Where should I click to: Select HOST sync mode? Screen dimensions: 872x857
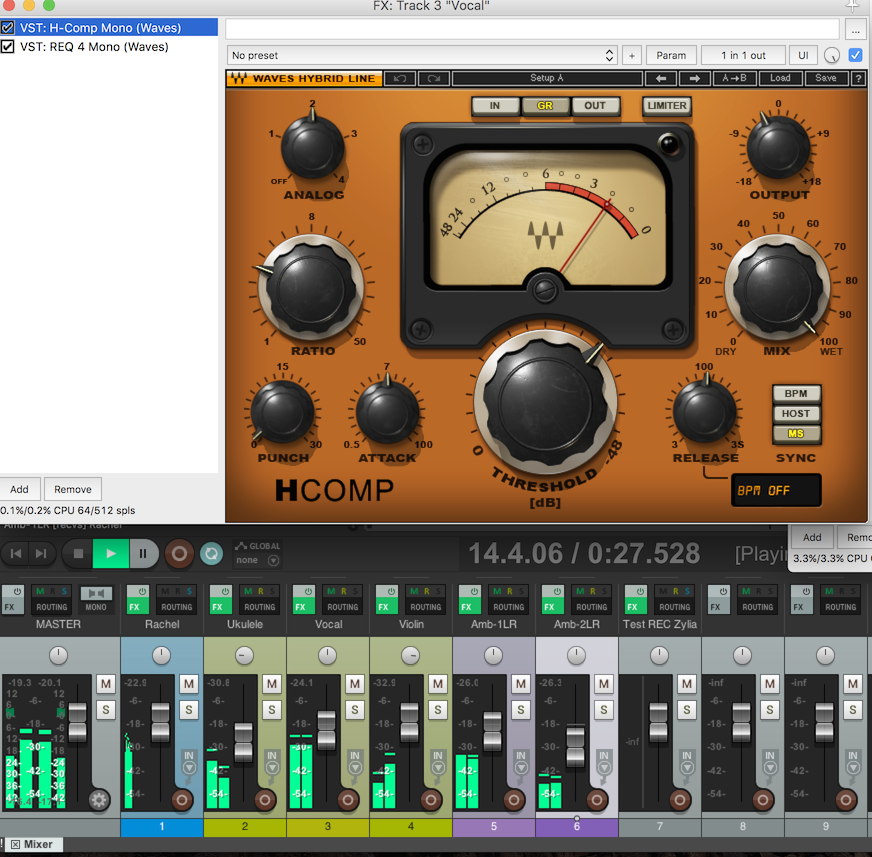pyautogui.click(x=796, y=413)
